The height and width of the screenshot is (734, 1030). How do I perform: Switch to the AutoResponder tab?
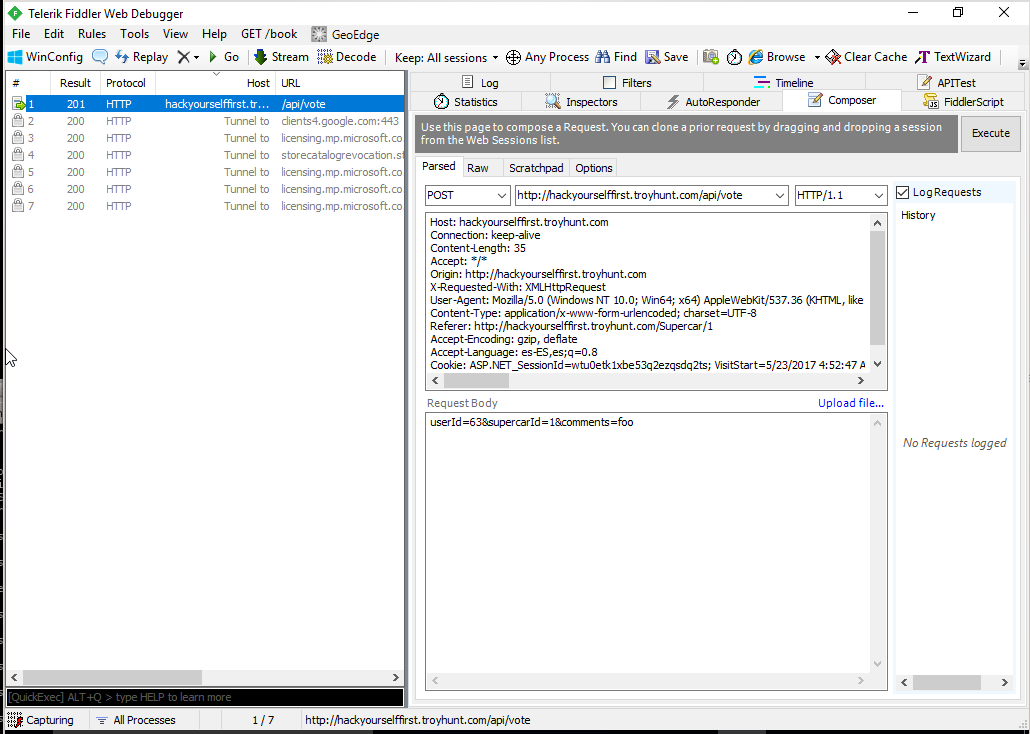pos(713,102)
